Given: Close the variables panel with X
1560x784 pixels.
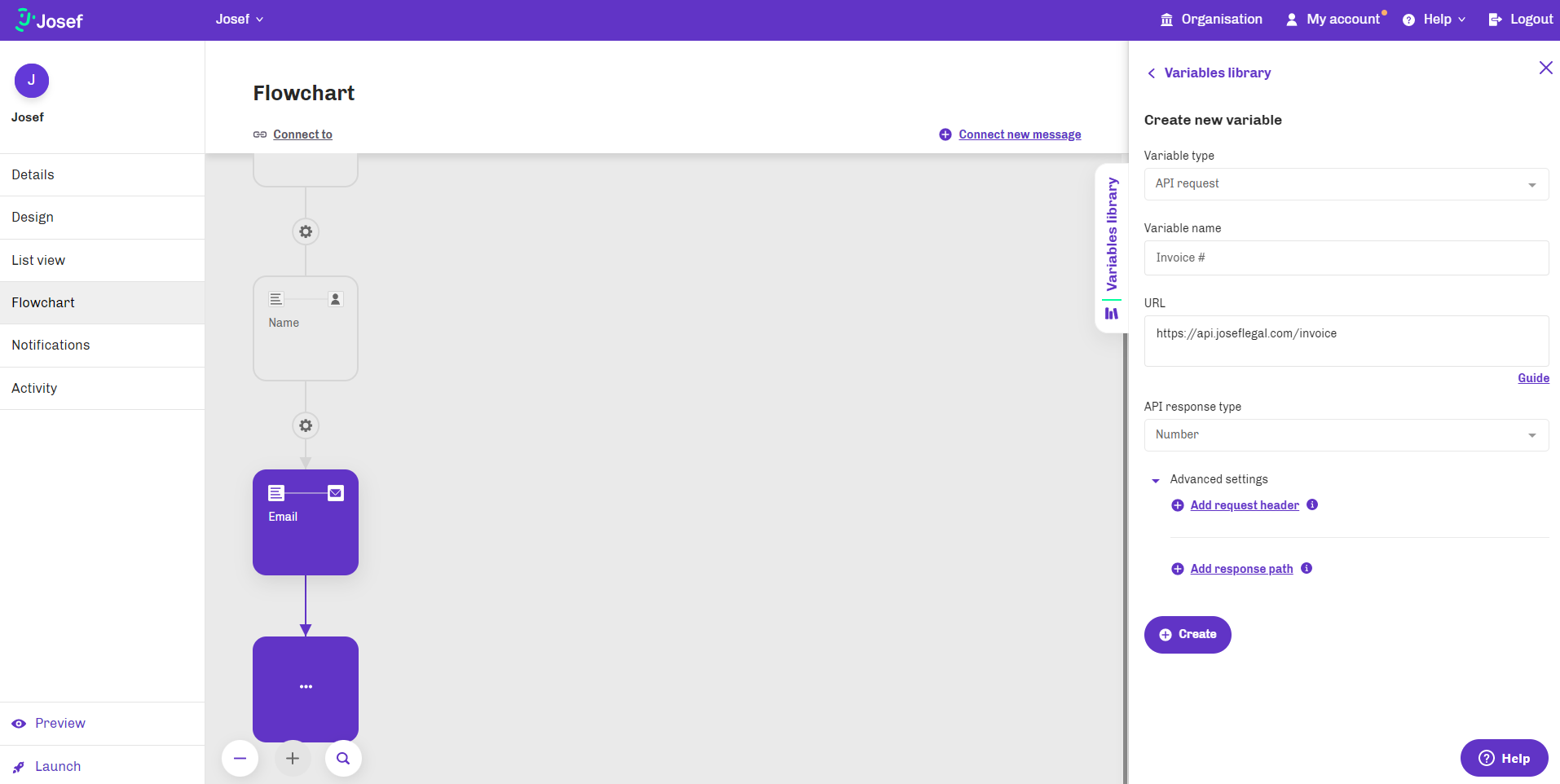Looking at the screenshot, I should click(1545, 68).
